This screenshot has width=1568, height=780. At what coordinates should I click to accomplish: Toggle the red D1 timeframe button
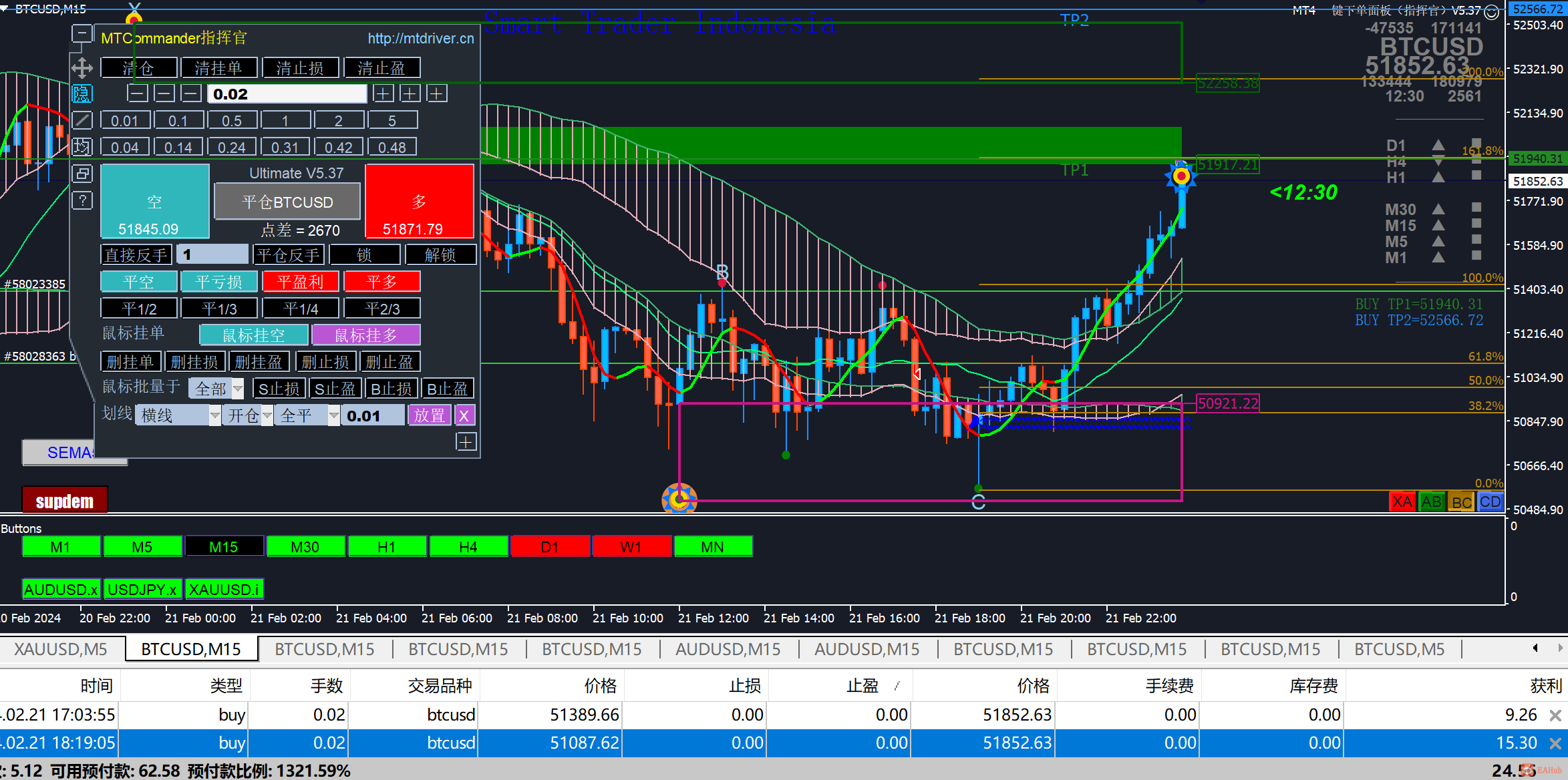tap(550, 547)
